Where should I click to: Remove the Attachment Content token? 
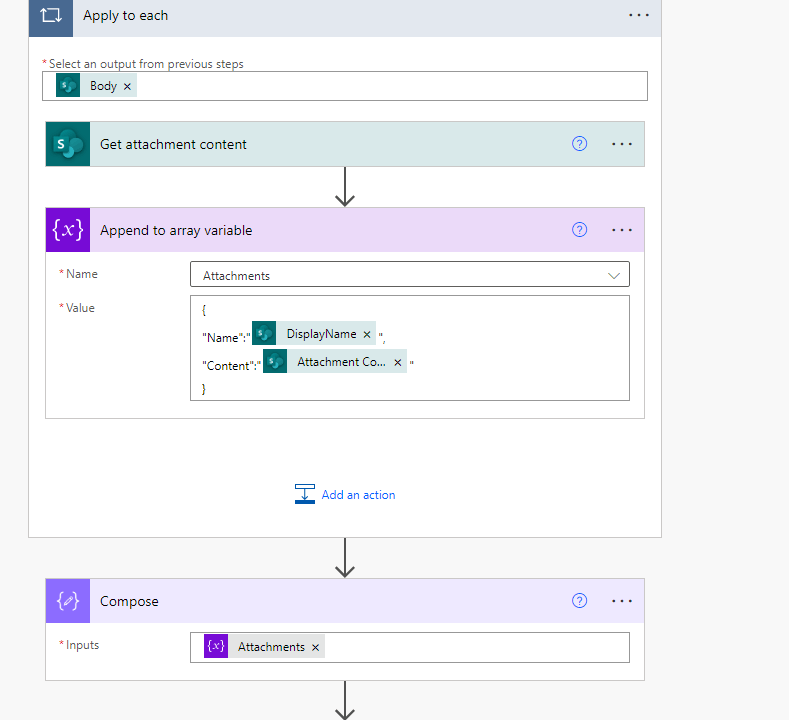(398, 362)
